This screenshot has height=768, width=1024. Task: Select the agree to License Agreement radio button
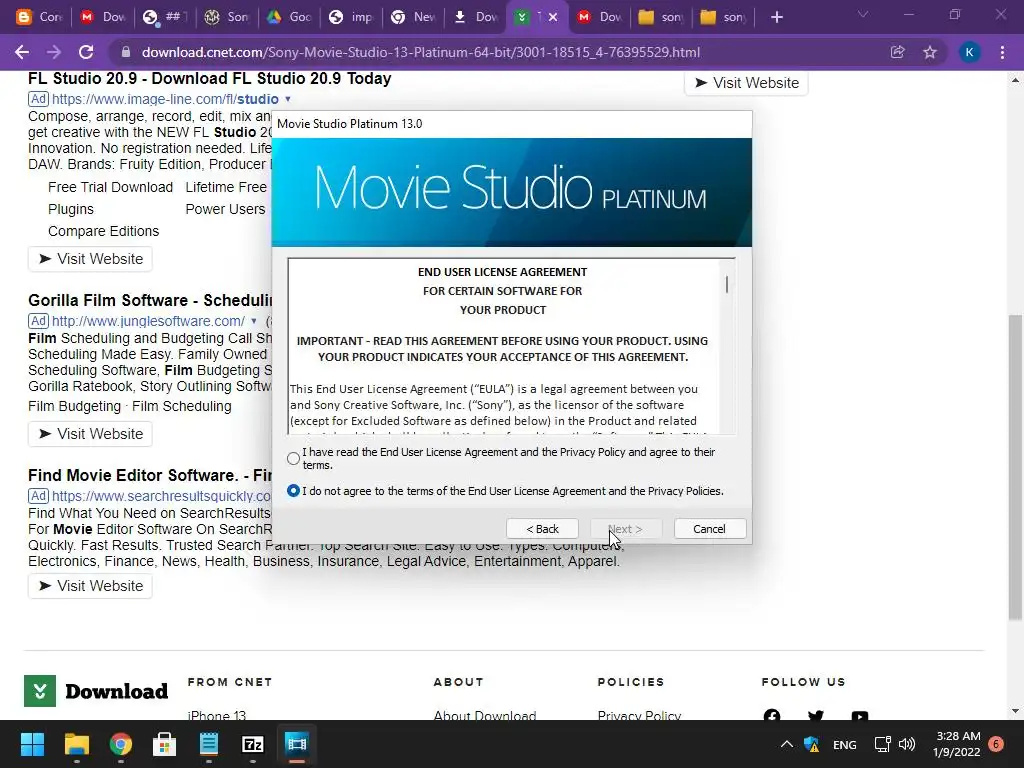click(293, 458)
